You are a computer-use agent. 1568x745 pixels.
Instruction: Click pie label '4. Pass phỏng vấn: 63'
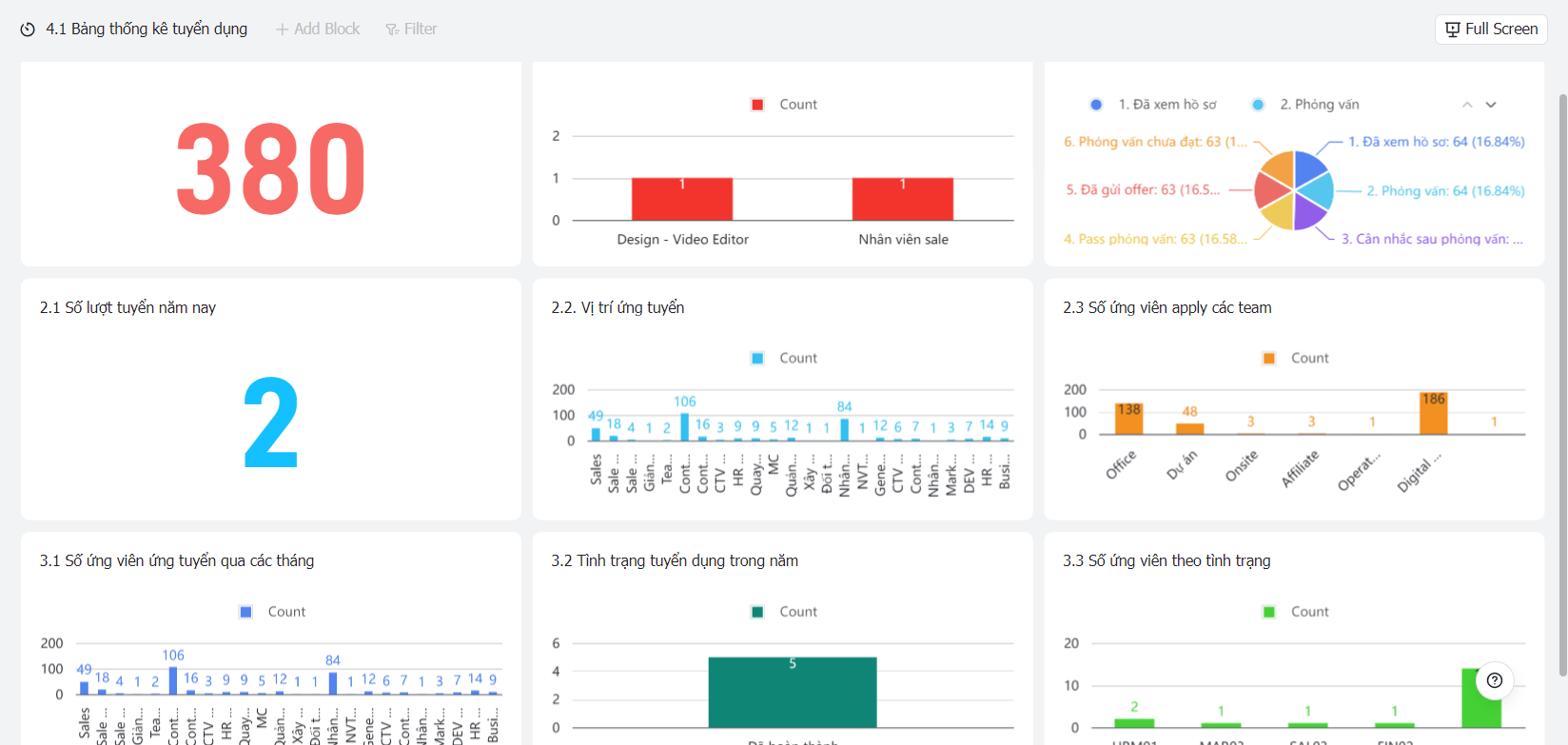[1155, 239]
